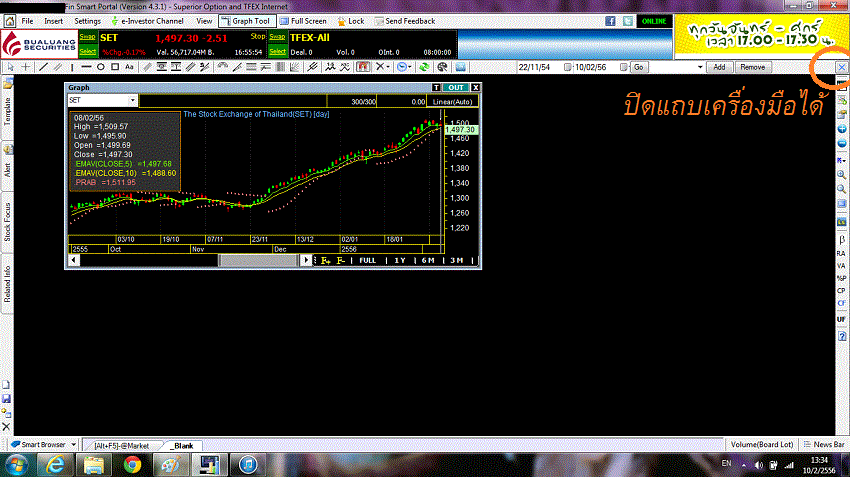This screenshot has width=850, height=477.
Task: Select the parallel lines drawing tool
Action: coord(57,67)
